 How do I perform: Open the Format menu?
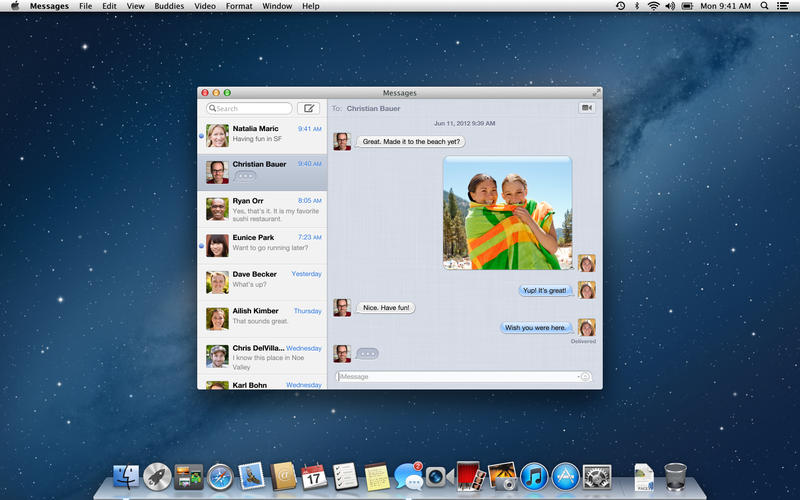point(239,6)
